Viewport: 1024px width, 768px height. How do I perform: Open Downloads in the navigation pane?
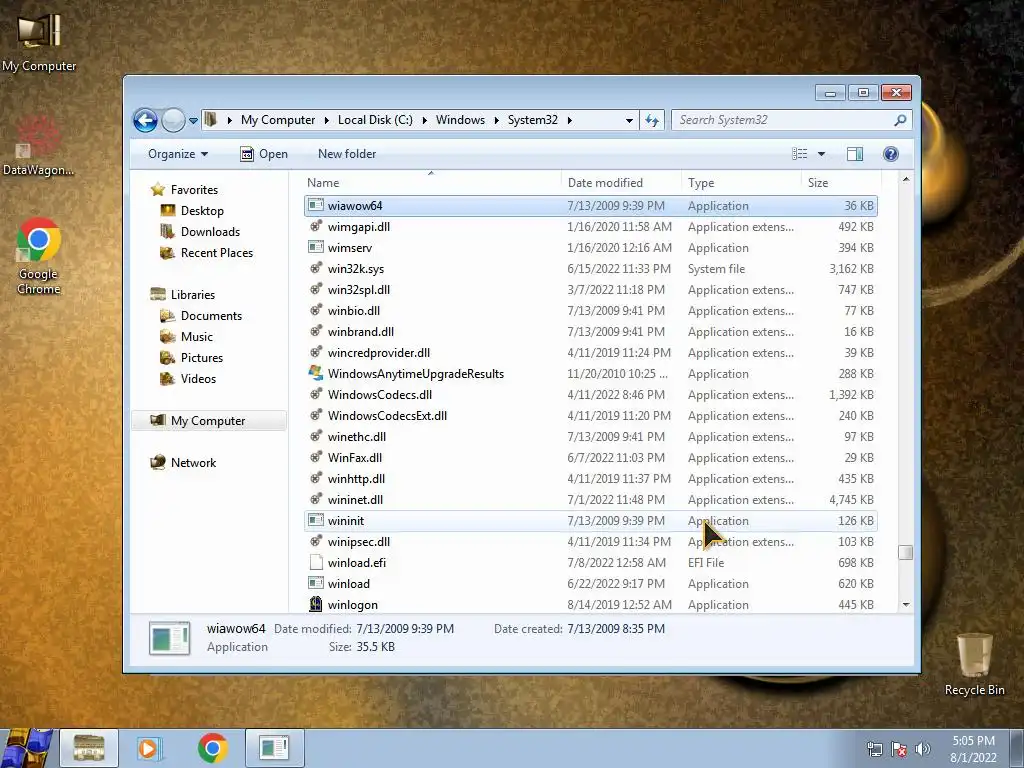coord(200,232)
